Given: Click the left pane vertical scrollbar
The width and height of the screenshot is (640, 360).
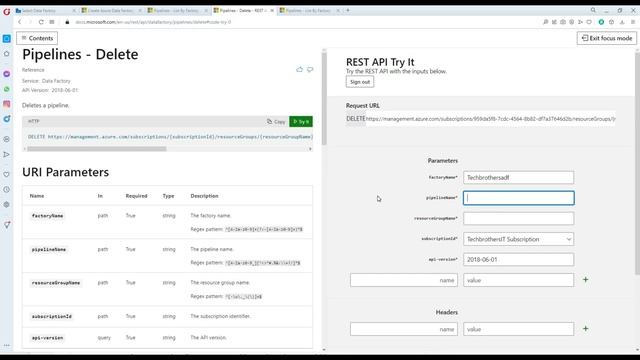Looking at the screenshot, I should 324,99.
